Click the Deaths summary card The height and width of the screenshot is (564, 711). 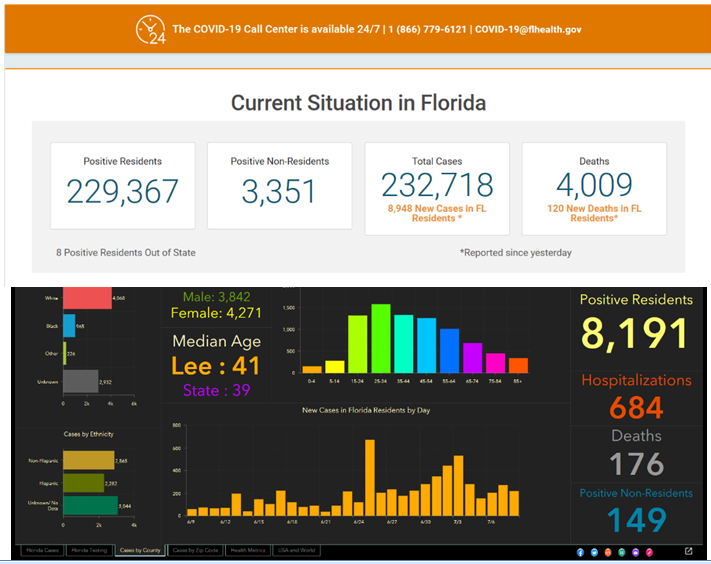594,189
